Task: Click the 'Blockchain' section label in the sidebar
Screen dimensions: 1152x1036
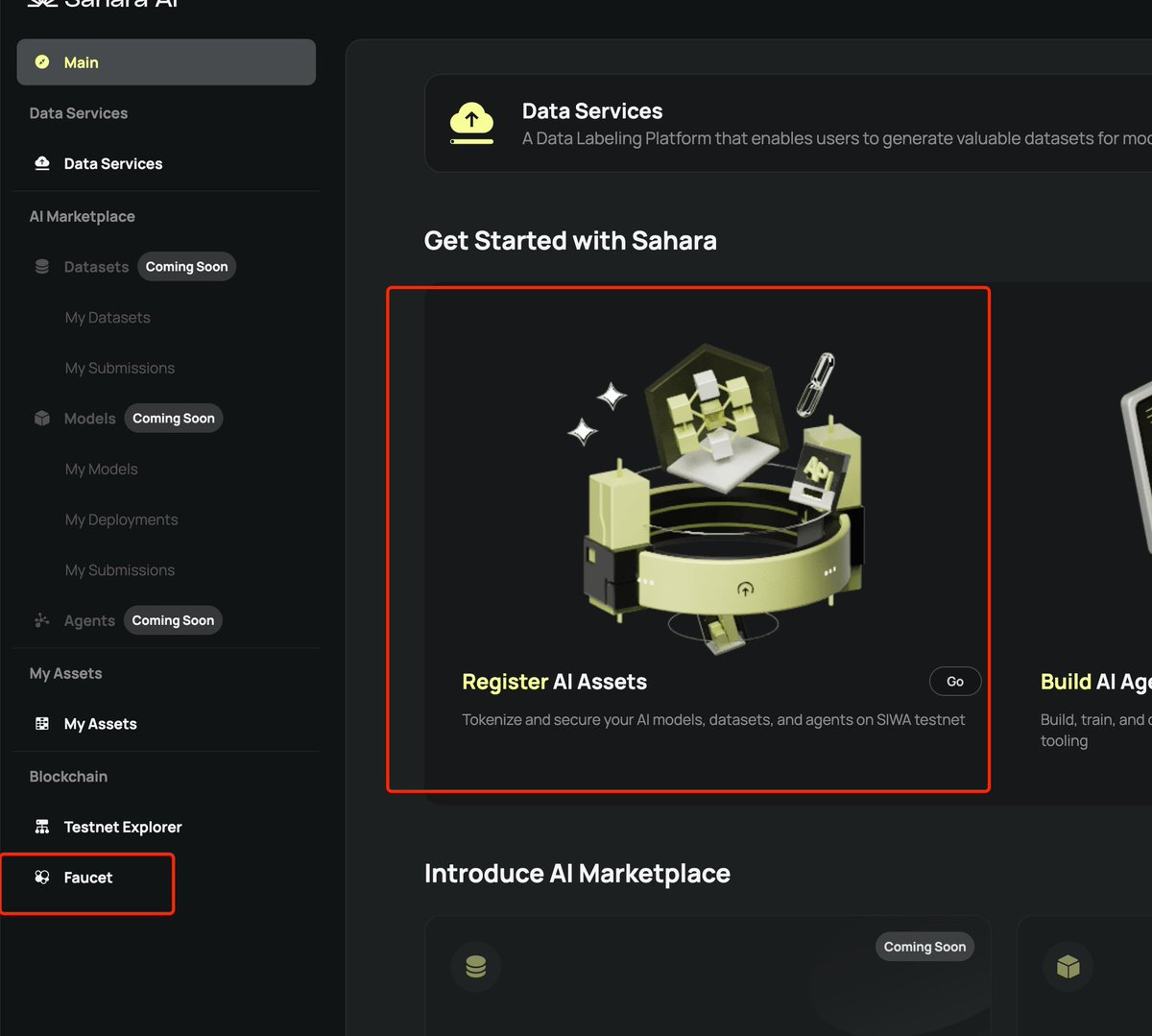Action: tap(68, 777)
